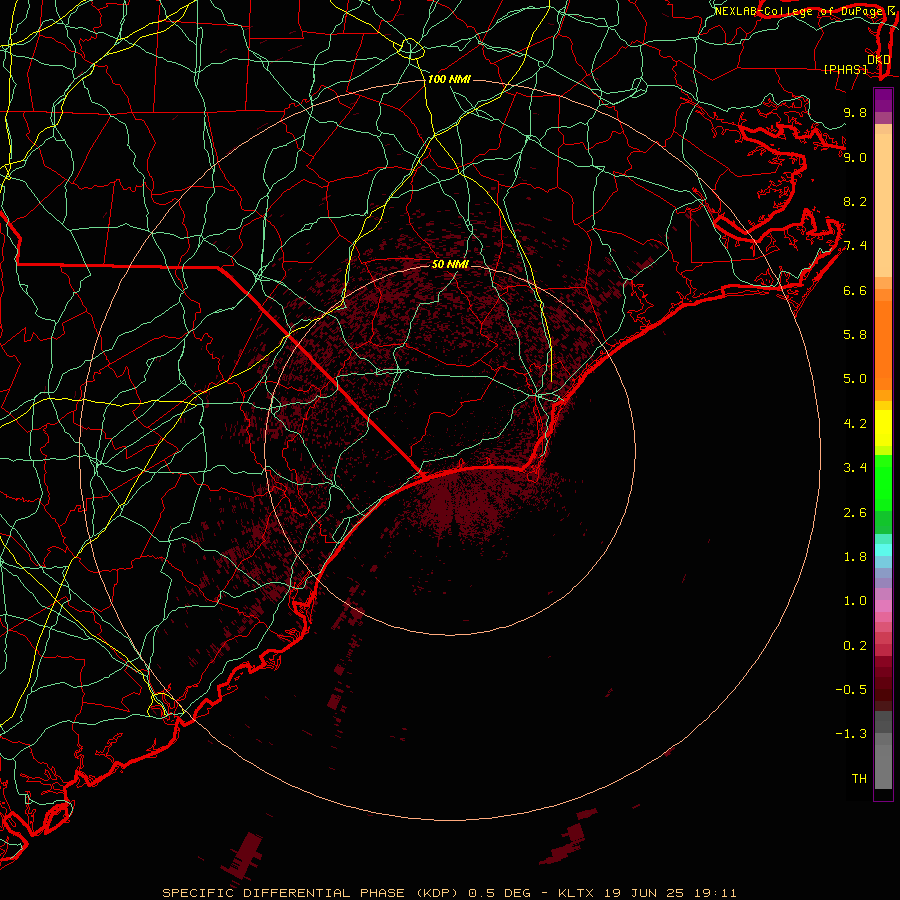The image size is (900, 900).
Task: Click the NEXLAB-College of DuPage label
Action: 798,11
